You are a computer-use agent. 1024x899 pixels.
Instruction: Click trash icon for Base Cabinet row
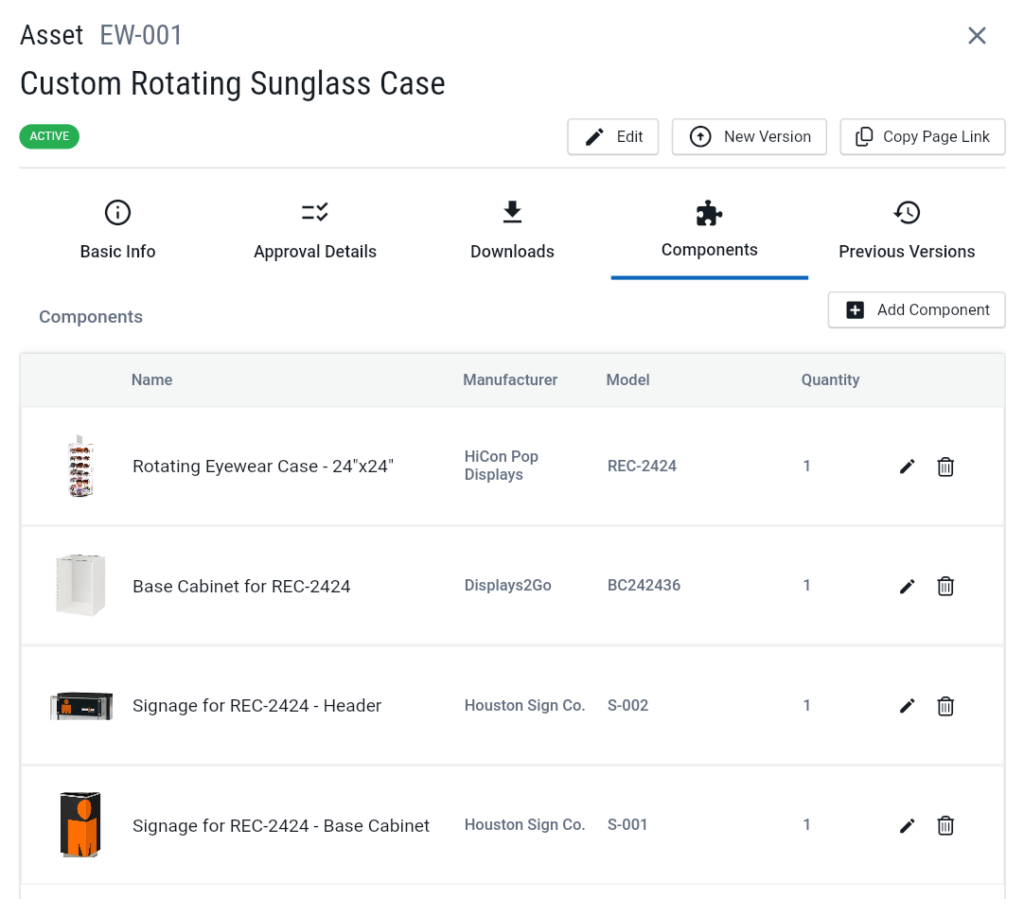click(945, 587)
